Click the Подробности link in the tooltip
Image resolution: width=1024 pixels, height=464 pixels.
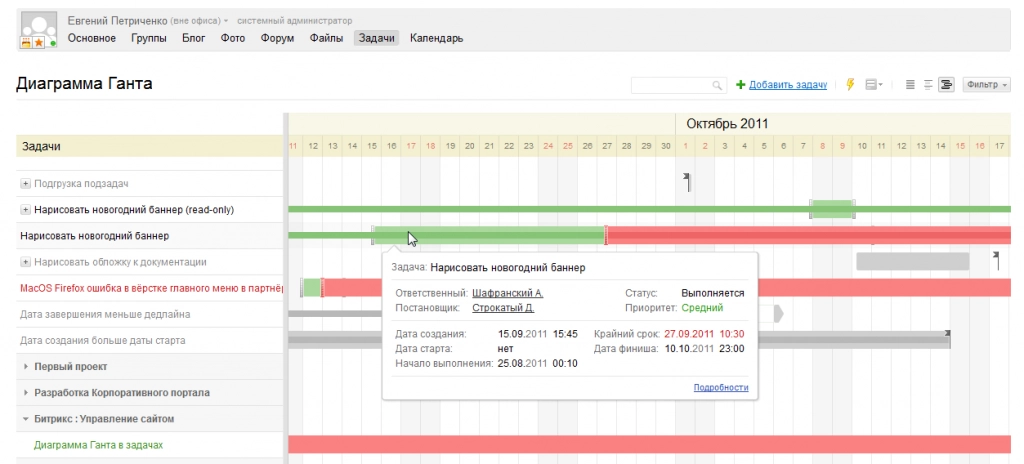(720, 388)
